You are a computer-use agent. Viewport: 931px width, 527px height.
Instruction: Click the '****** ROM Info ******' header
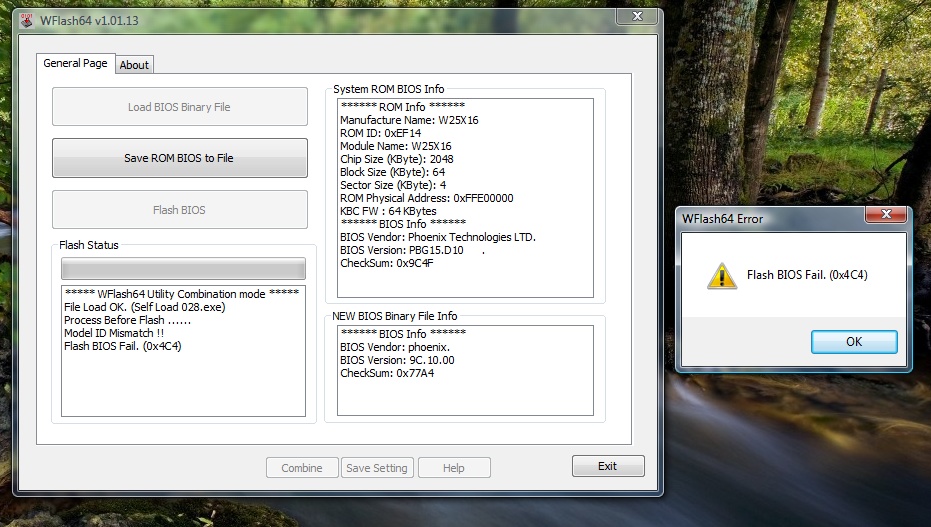pos(403,107)
